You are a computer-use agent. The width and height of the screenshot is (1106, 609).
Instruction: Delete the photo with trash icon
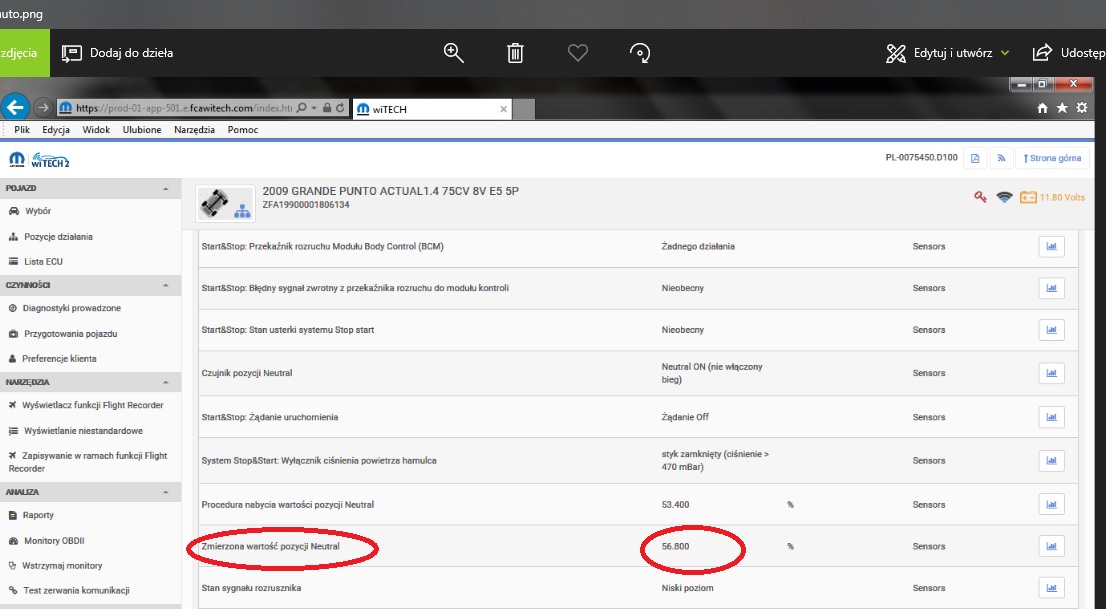pos(515,53)
